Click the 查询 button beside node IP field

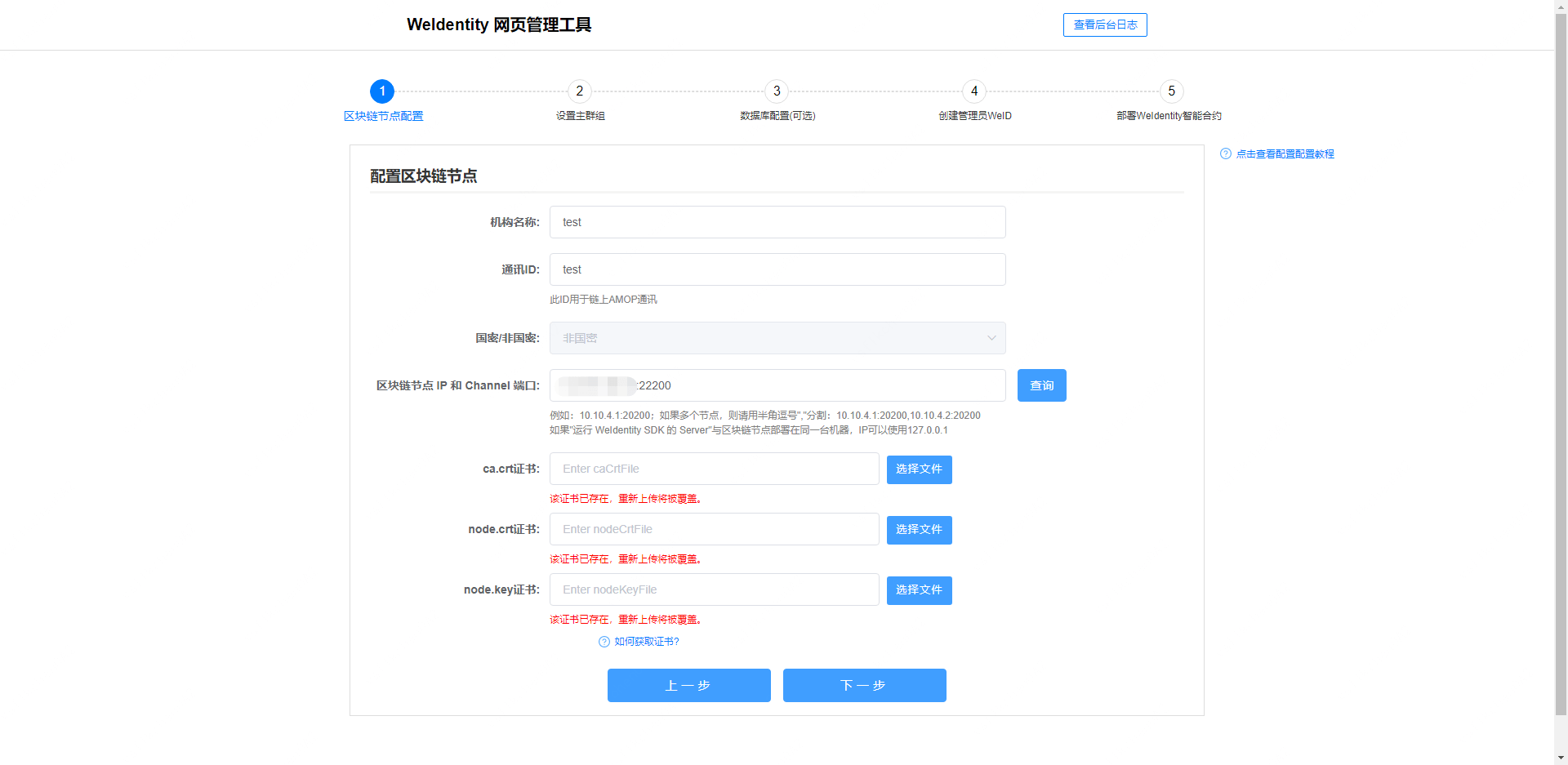[1041, 385]
